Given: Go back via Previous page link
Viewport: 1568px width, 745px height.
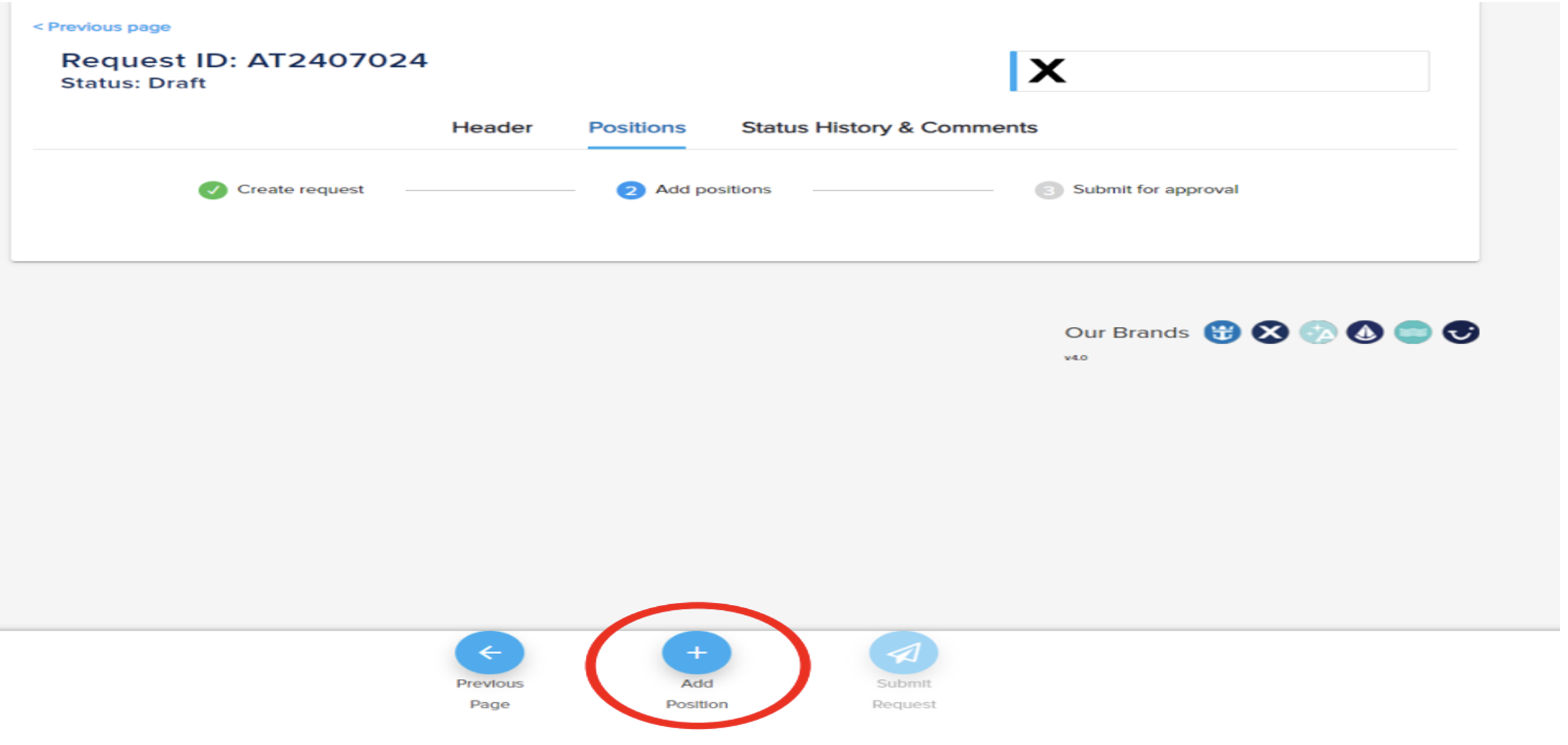Looking at the screenshot, I should point(102,27).
